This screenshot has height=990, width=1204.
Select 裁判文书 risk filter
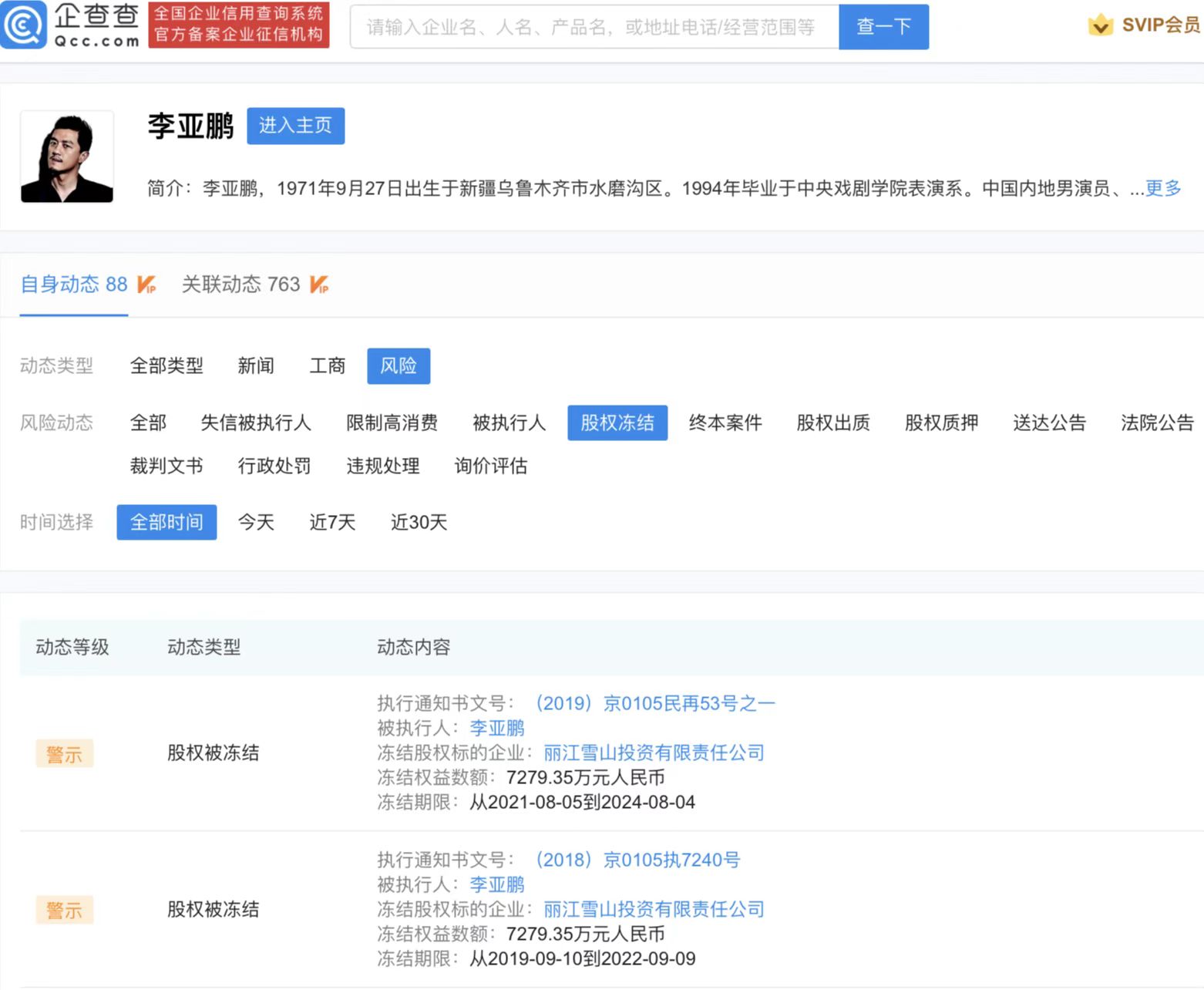coord(166,466)
